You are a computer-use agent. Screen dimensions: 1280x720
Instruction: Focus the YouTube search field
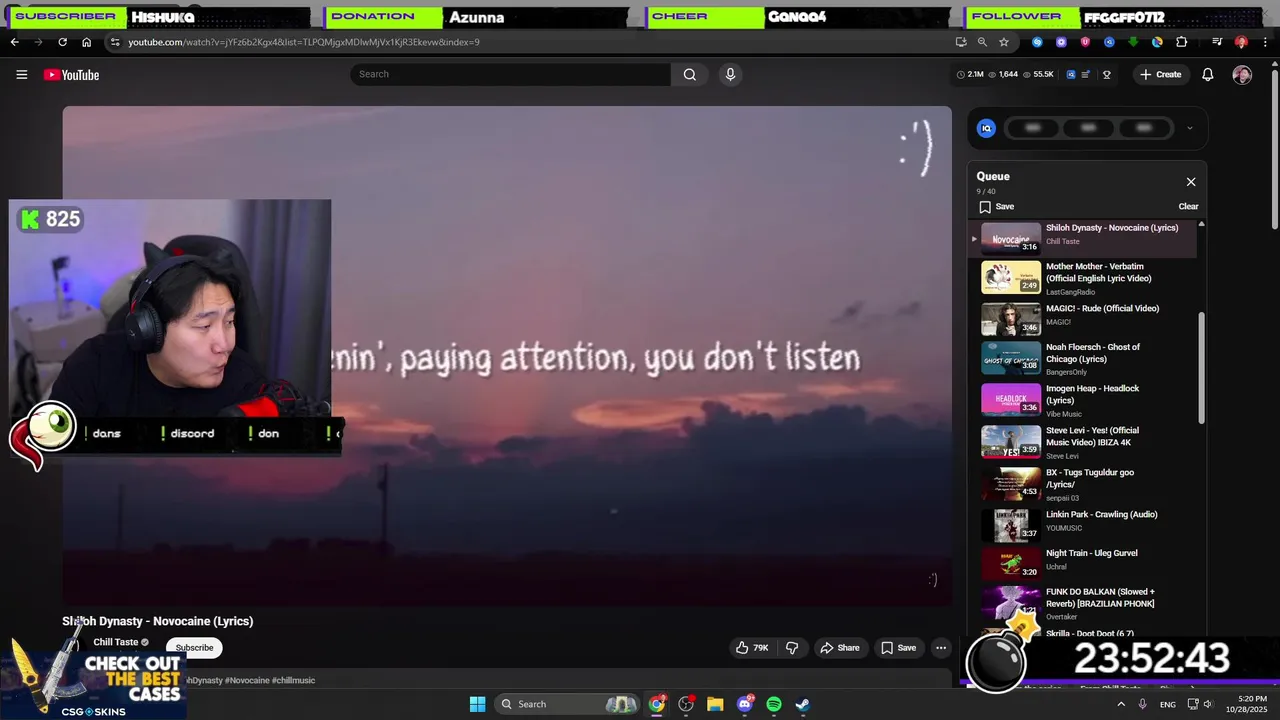click(x=512, y=74)
